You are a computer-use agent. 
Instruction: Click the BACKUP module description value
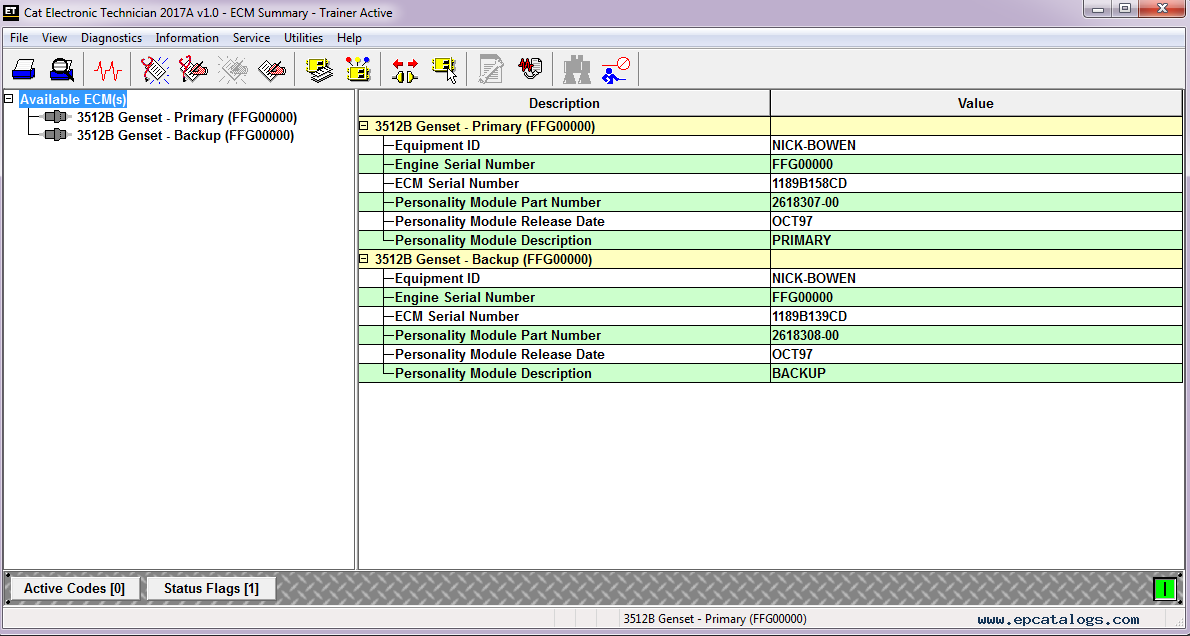pos(799,373)
